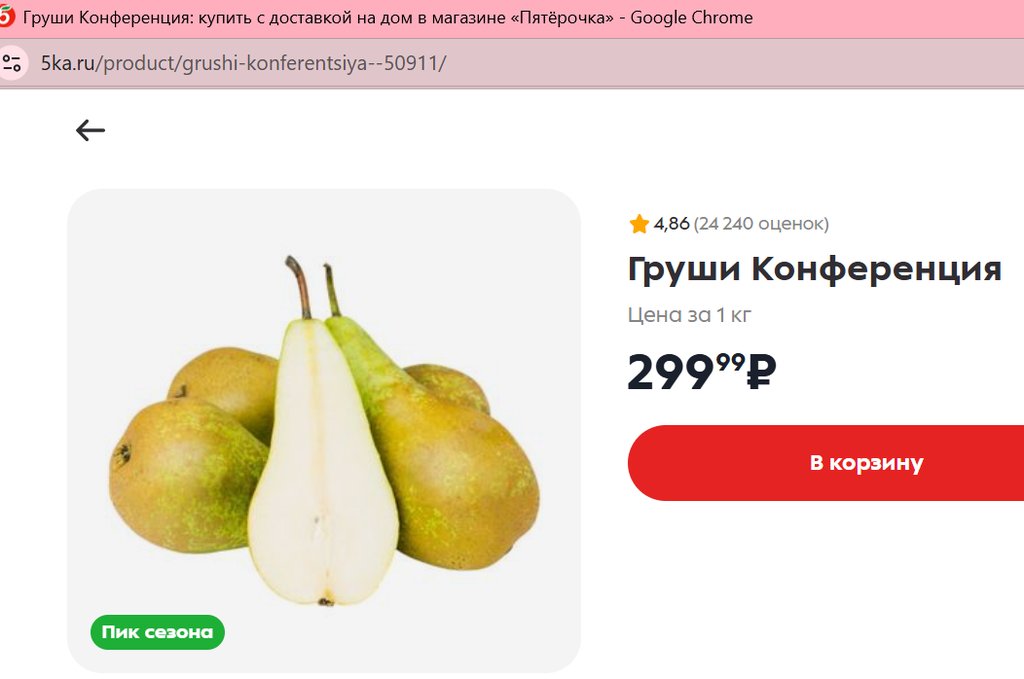Click the sliced pear half in product photo

(x=322, y=464)
